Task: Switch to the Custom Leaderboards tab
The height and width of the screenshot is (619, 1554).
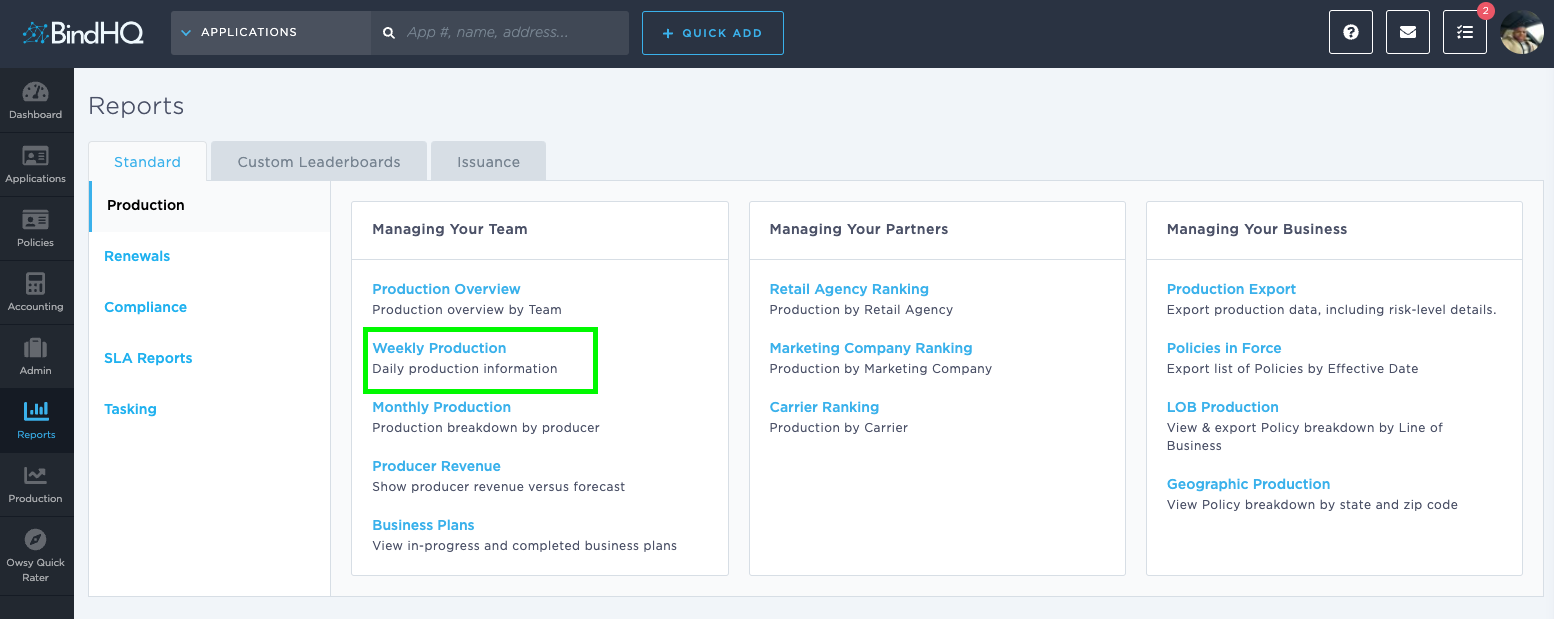Action: pyautogui.click(x=319, y=162)
